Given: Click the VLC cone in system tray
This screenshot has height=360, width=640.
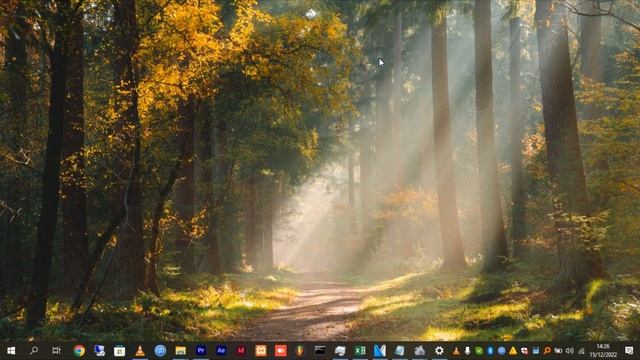Looking at the screenshot, I should pyautogui.click(x=456, y=351).
